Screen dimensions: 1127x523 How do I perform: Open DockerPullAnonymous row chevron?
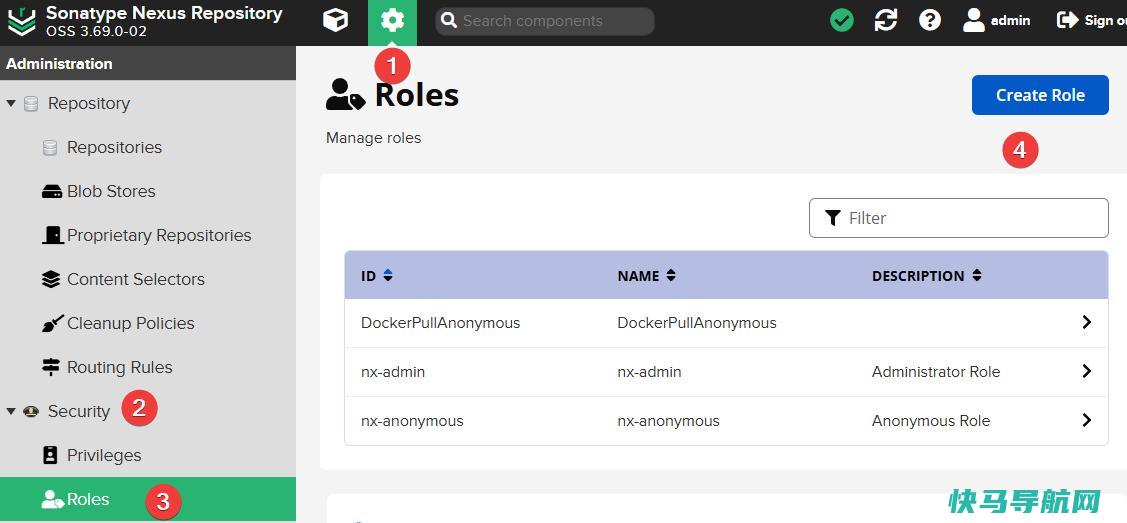click(x=1086, y=323)
